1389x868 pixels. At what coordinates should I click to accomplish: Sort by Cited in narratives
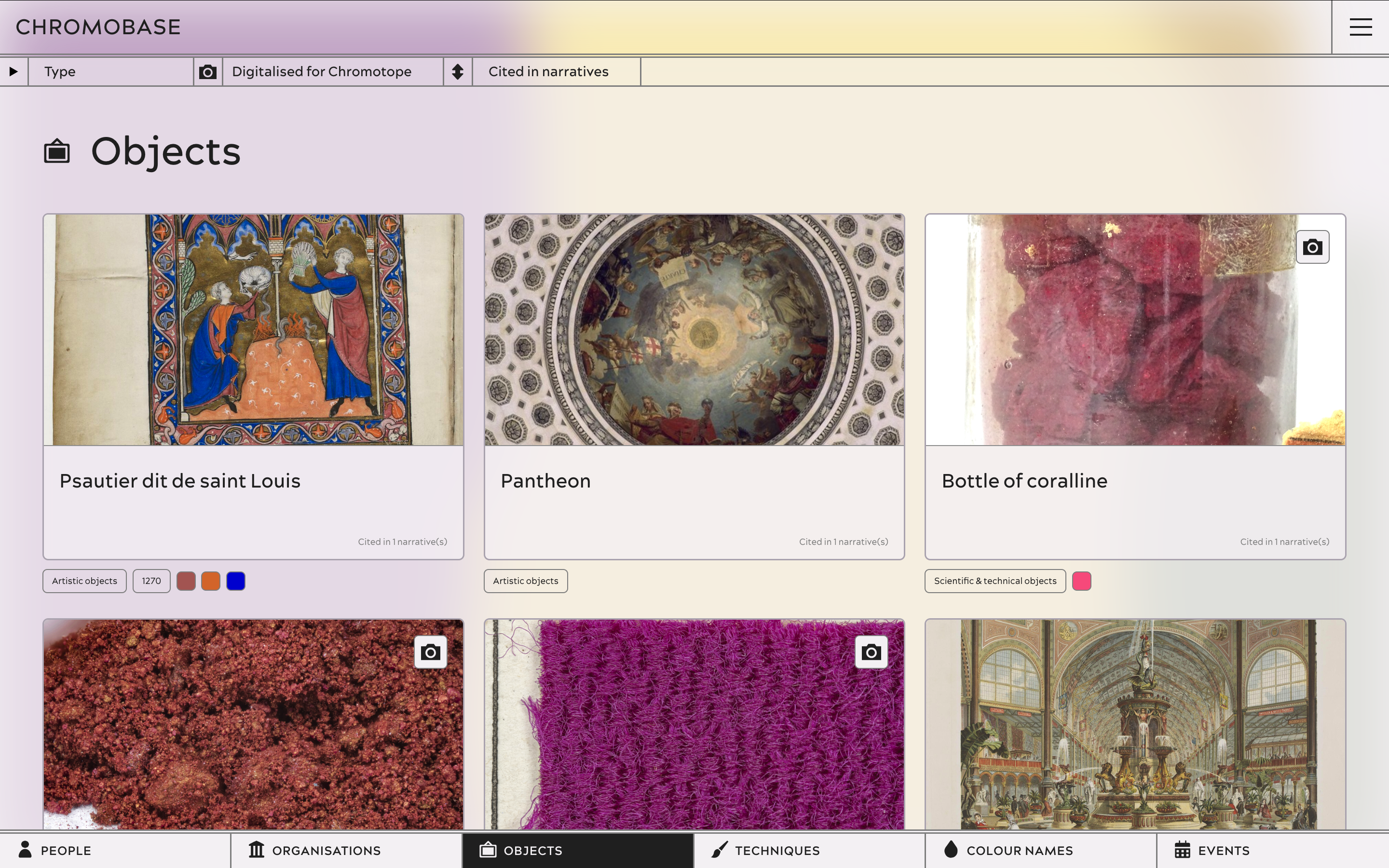coord(556,71)
